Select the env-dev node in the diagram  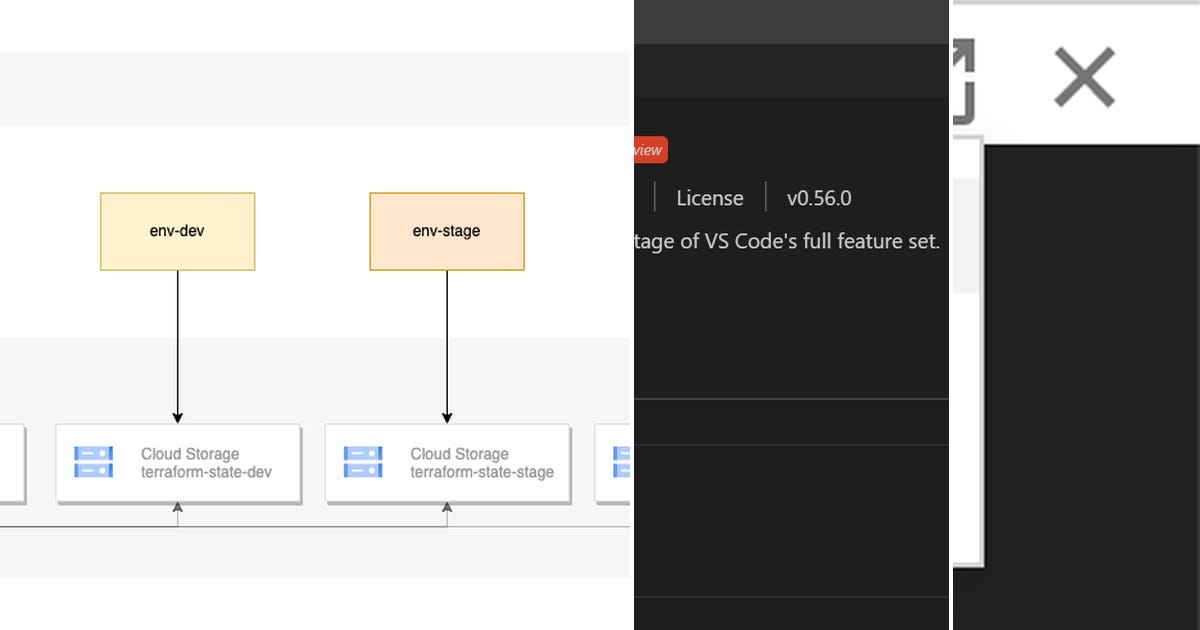coord(177,231)
